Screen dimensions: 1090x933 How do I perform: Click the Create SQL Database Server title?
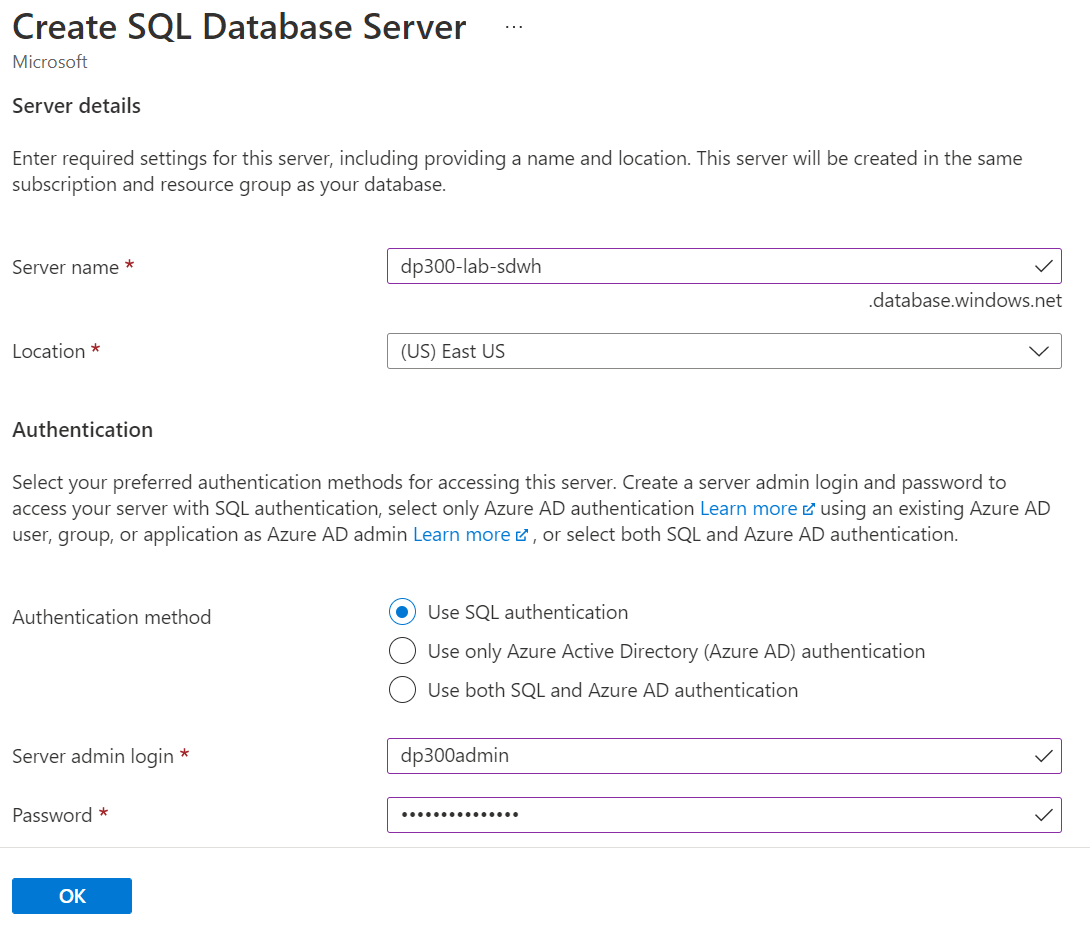click(x=239, y=27)
